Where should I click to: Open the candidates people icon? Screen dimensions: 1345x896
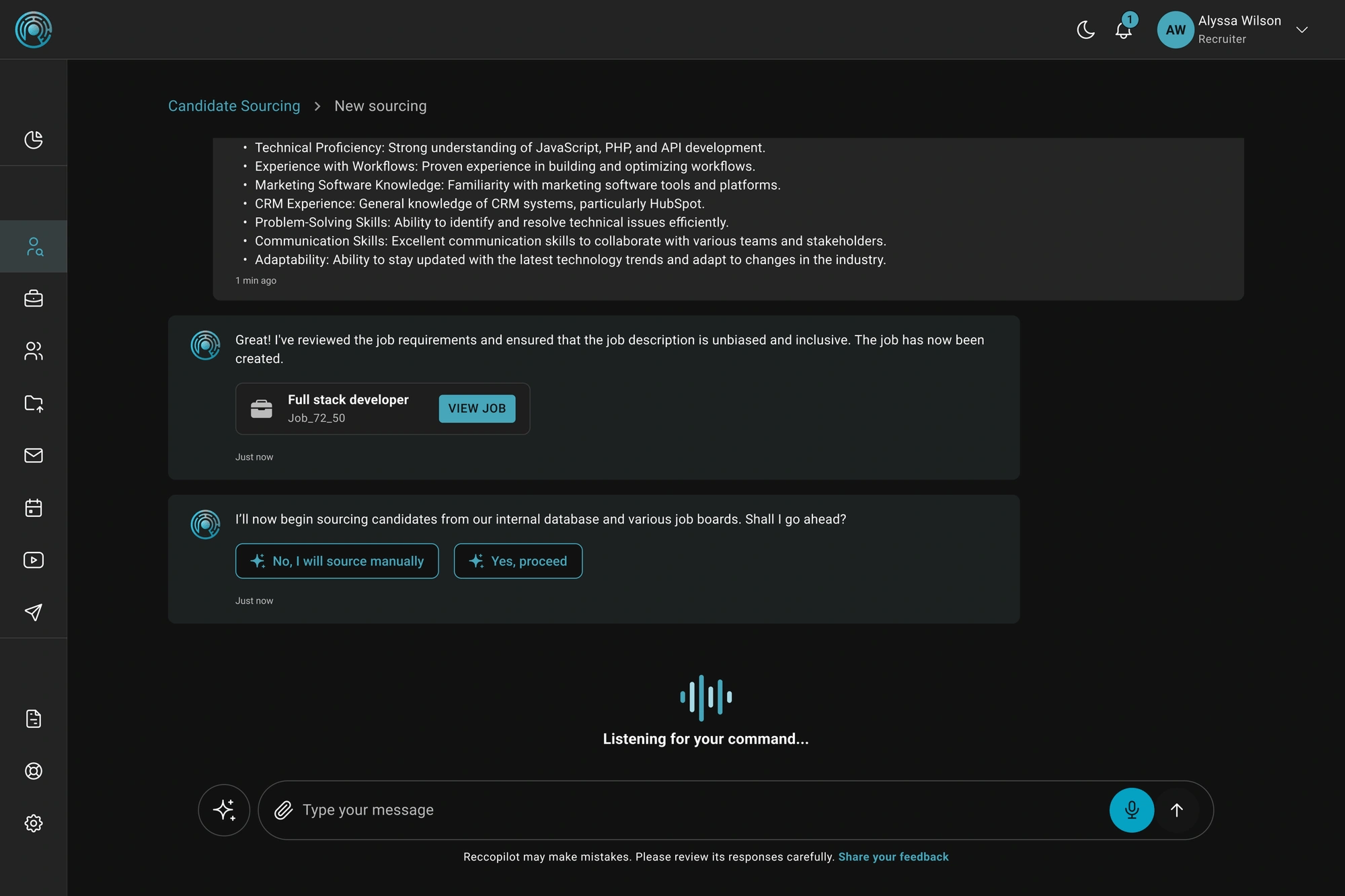[x=34, y=352]
